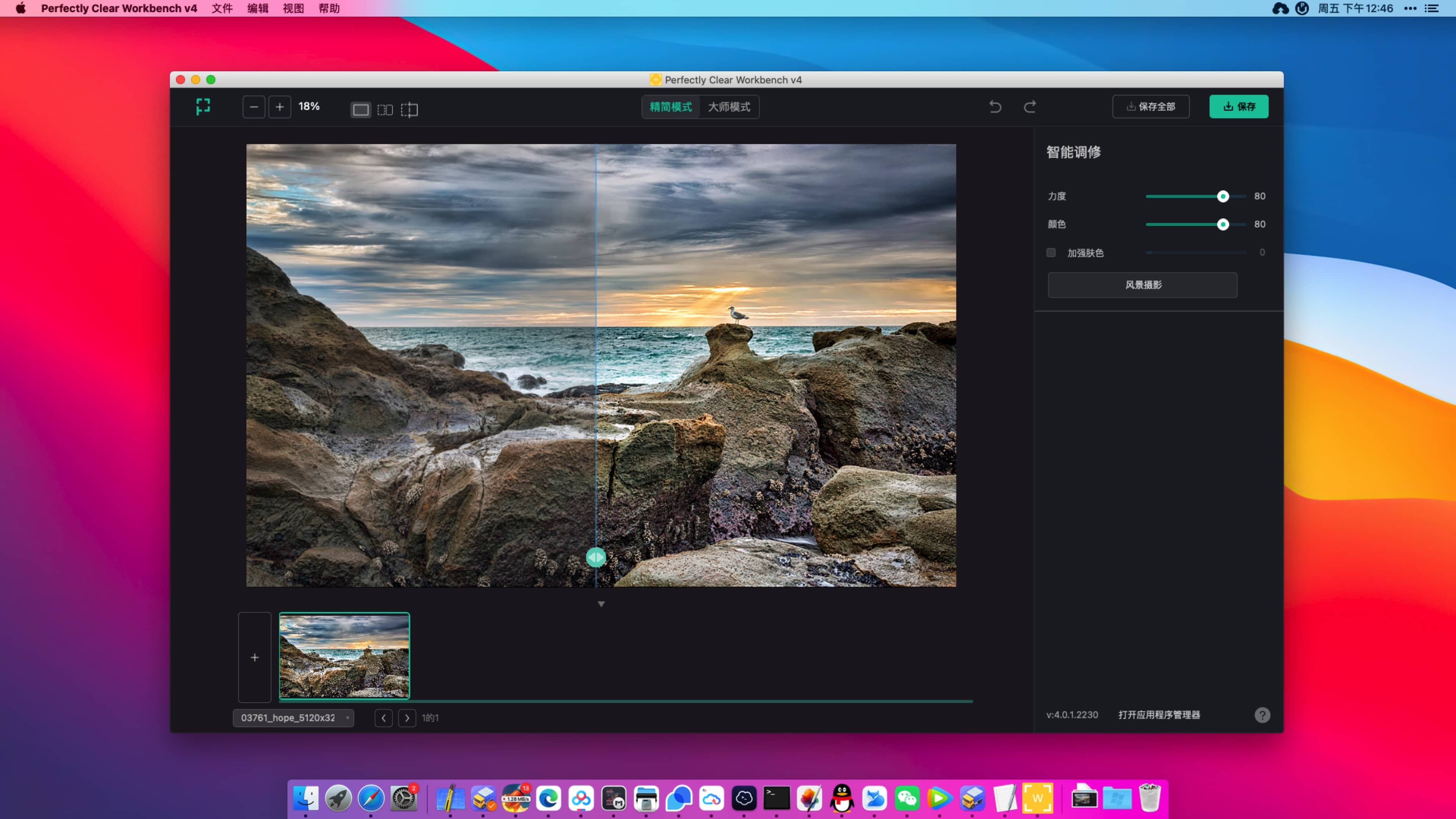Enable the 加强肤色 checkbox

[1051, 253]
